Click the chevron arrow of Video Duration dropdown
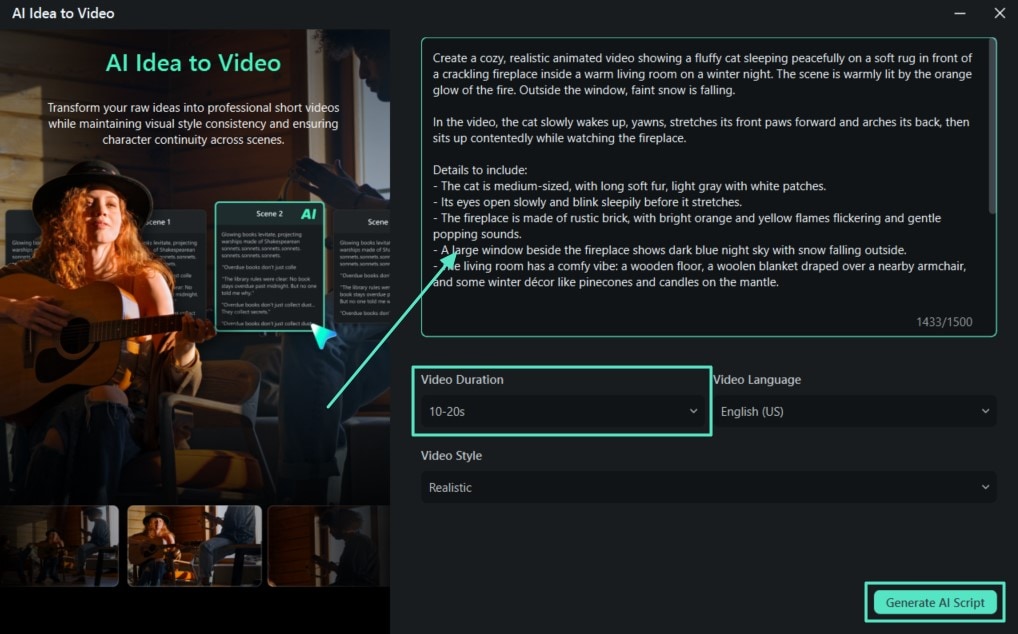 tap(693, 411)
